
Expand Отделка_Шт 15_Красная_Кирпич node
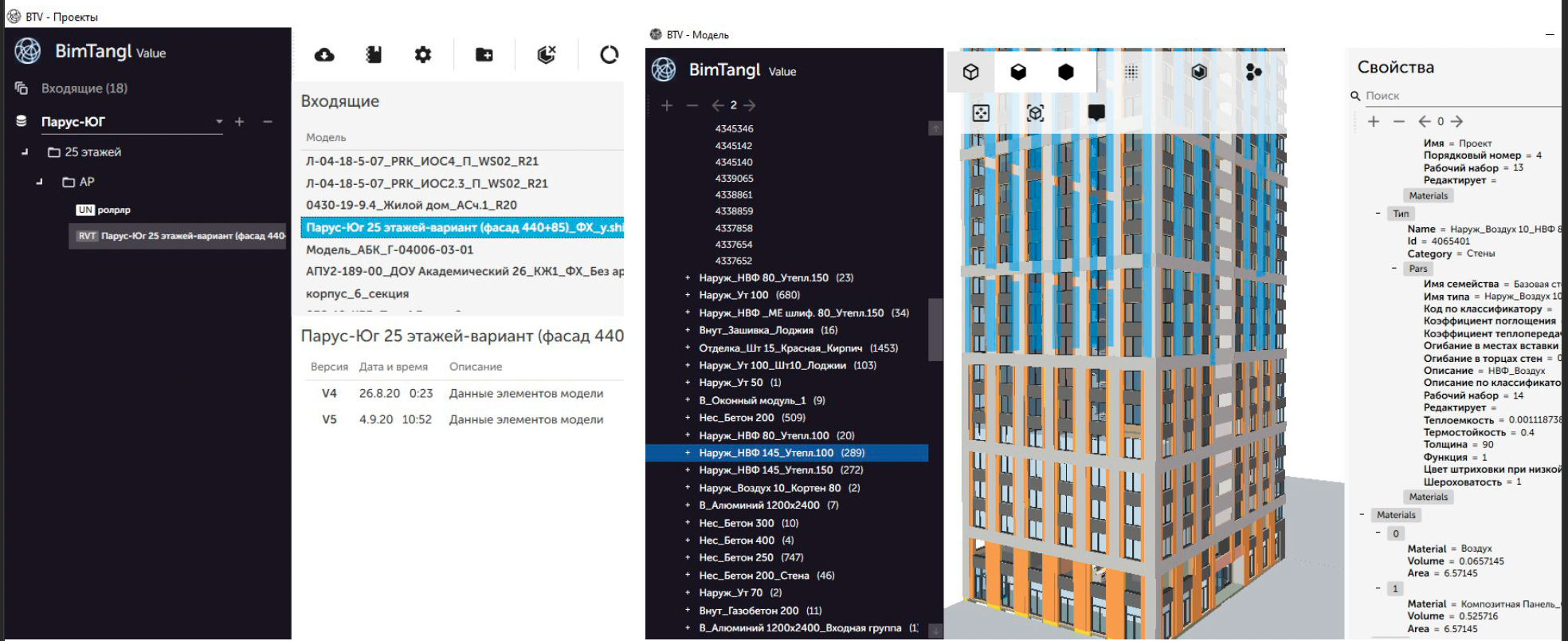[x=688, y=348]
